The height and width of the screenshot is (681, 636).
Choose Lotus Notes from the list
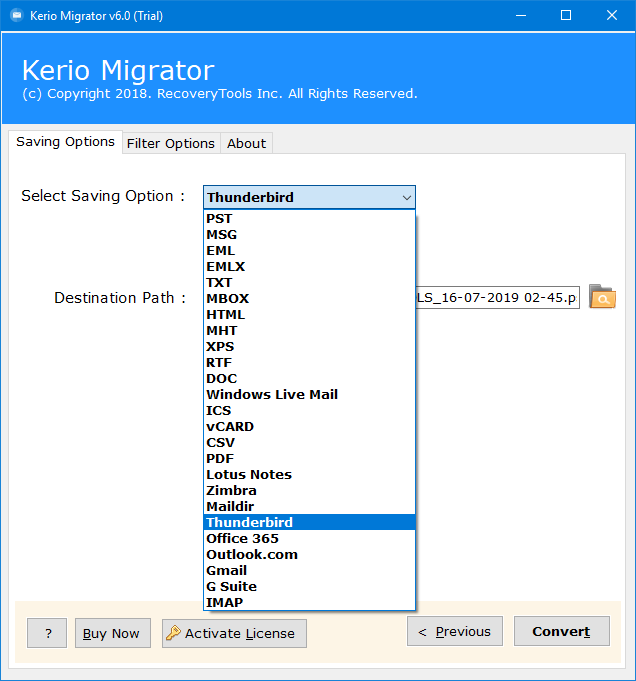[x=309, y=475]
